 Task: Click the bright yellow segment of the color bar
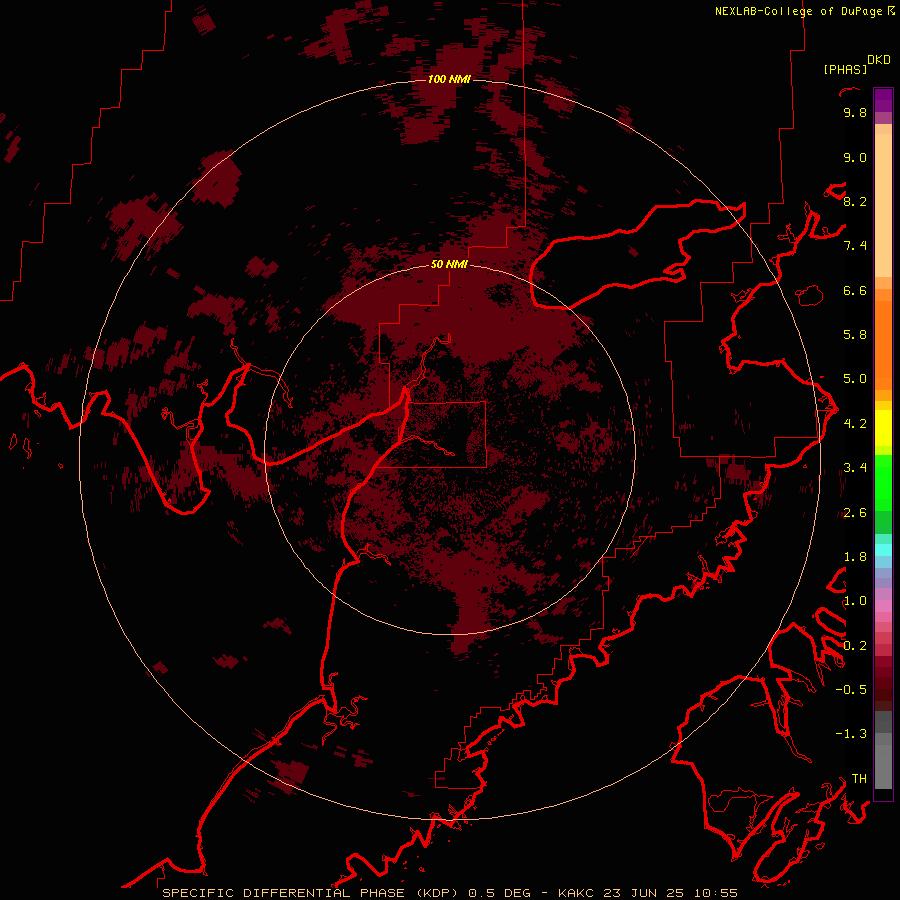pos(883,428)
